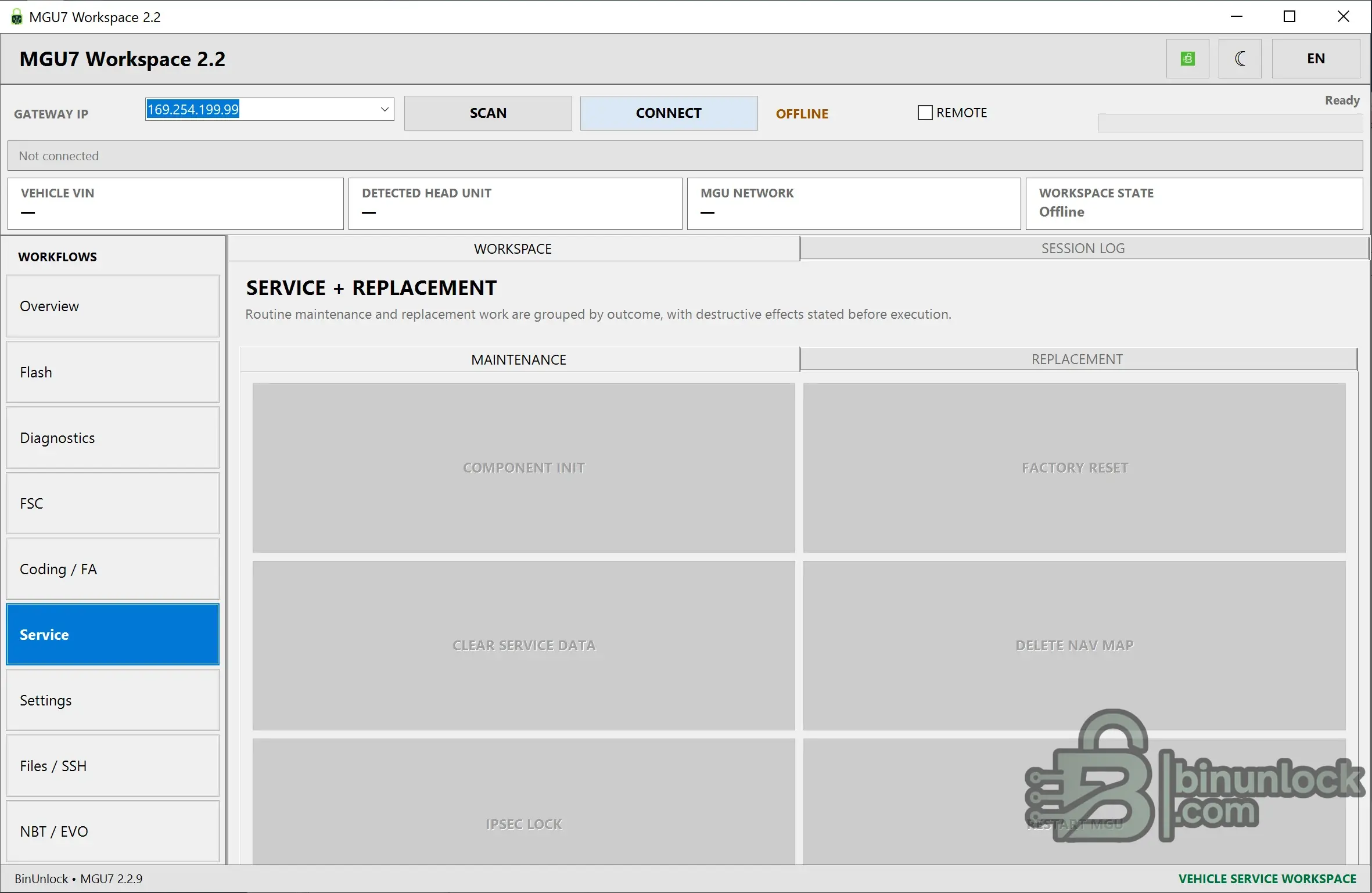Close the MGU7 Workspace window

1344,17
